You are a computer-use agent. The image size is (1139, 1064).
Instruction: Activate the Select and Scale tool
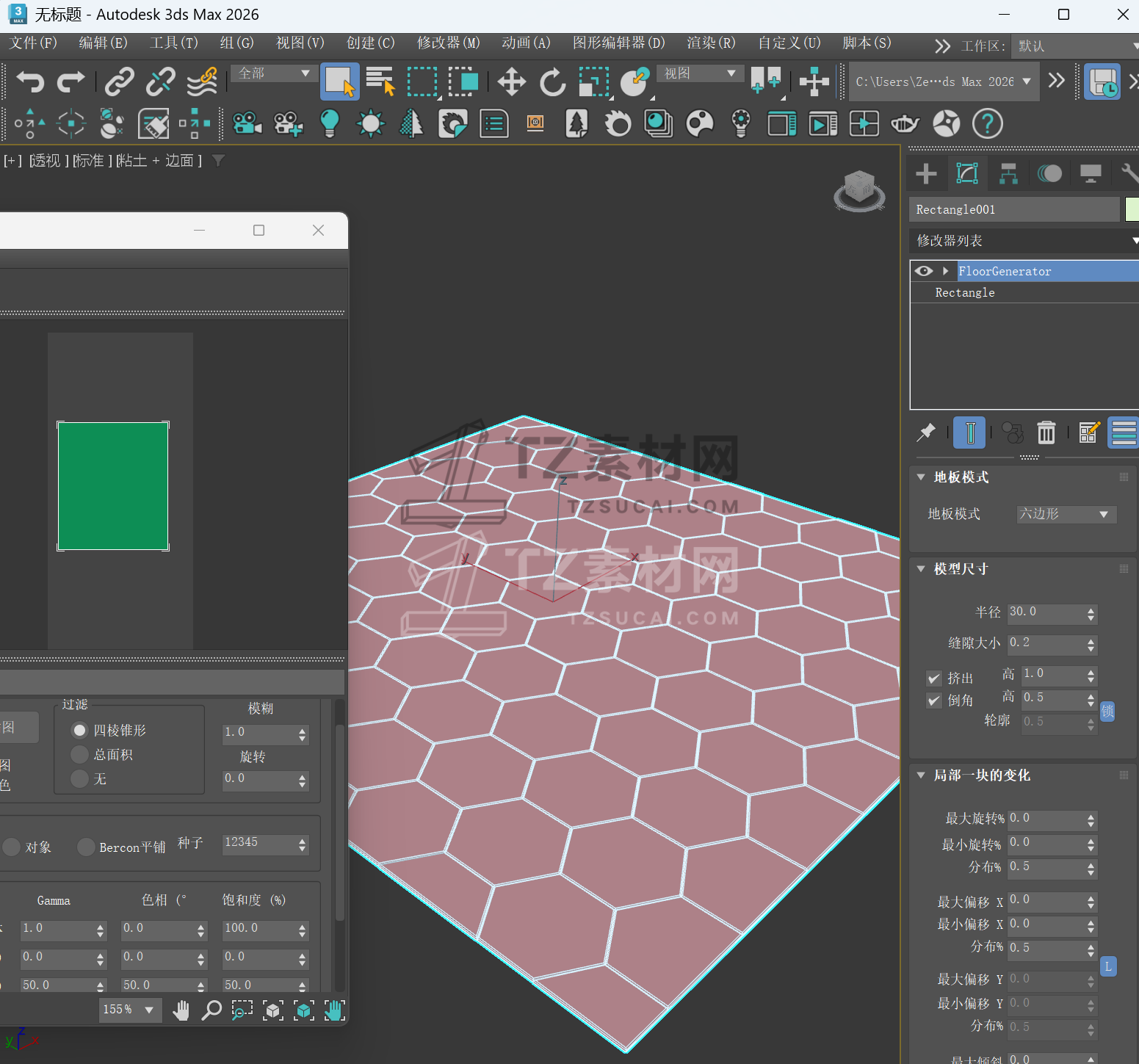coord(594,82)
